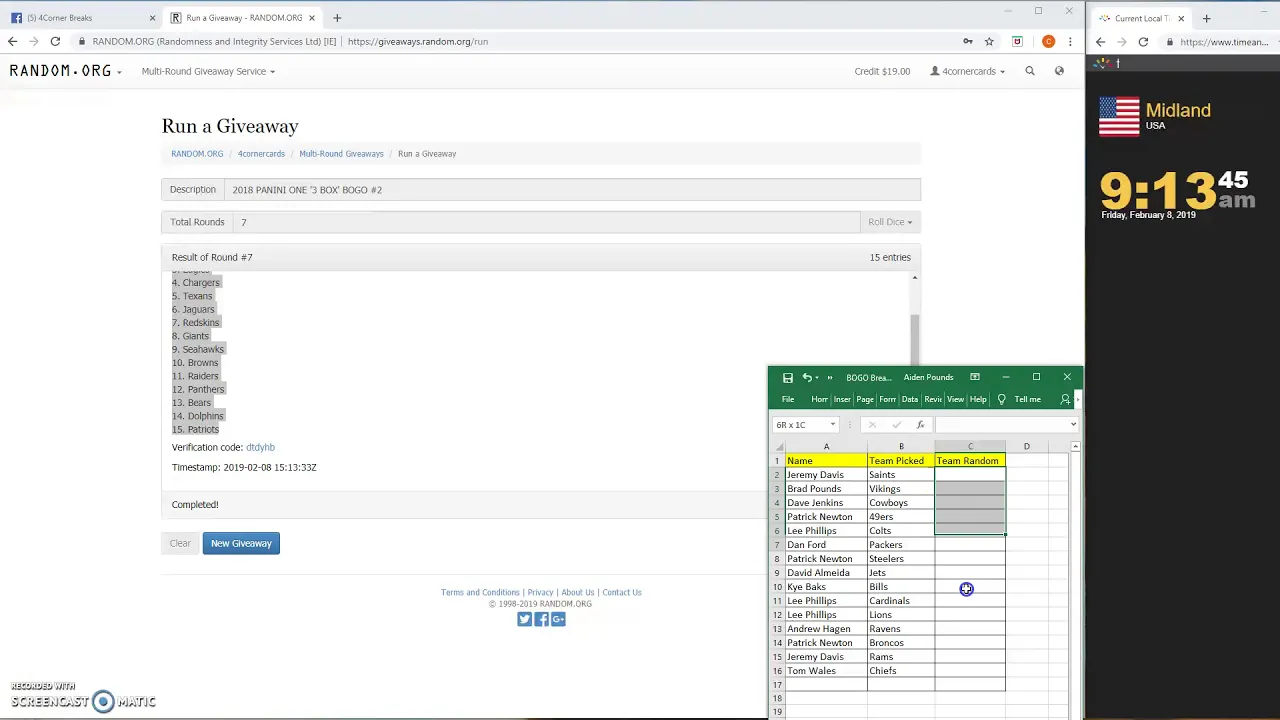The height and width of the screenshot is (720, 1280).
Task: Open the Chrome profile avatar C
Action: tap(1048, 41)
